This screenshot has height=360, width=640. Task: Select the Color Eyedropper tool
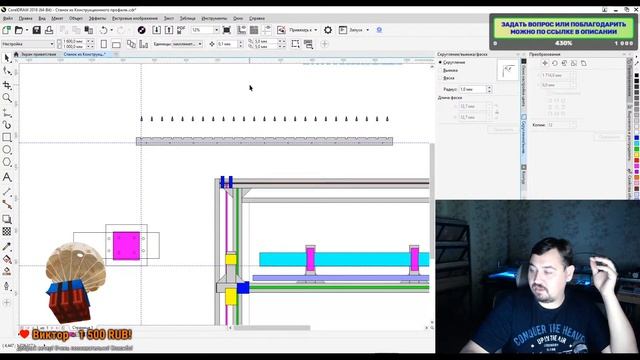[x=7, y=247]
